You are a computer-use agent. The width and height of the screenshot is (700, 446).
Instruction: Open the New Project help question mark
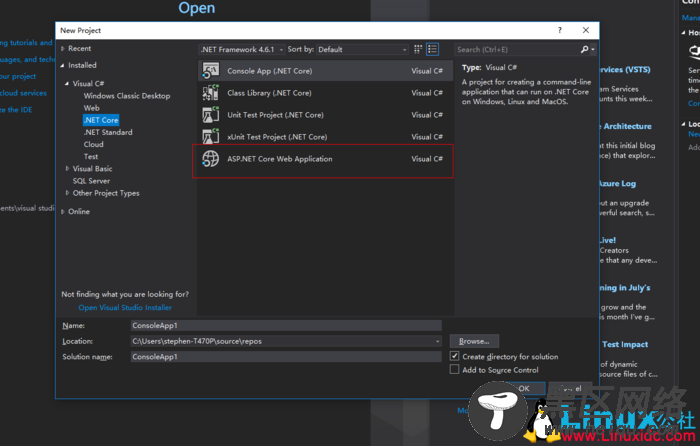[559, 30]
